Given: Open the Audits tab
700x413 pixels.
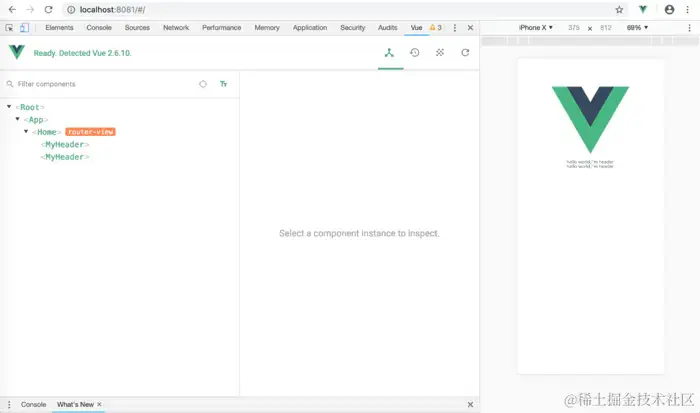Looking at the screenshot, I should (388, 28).
